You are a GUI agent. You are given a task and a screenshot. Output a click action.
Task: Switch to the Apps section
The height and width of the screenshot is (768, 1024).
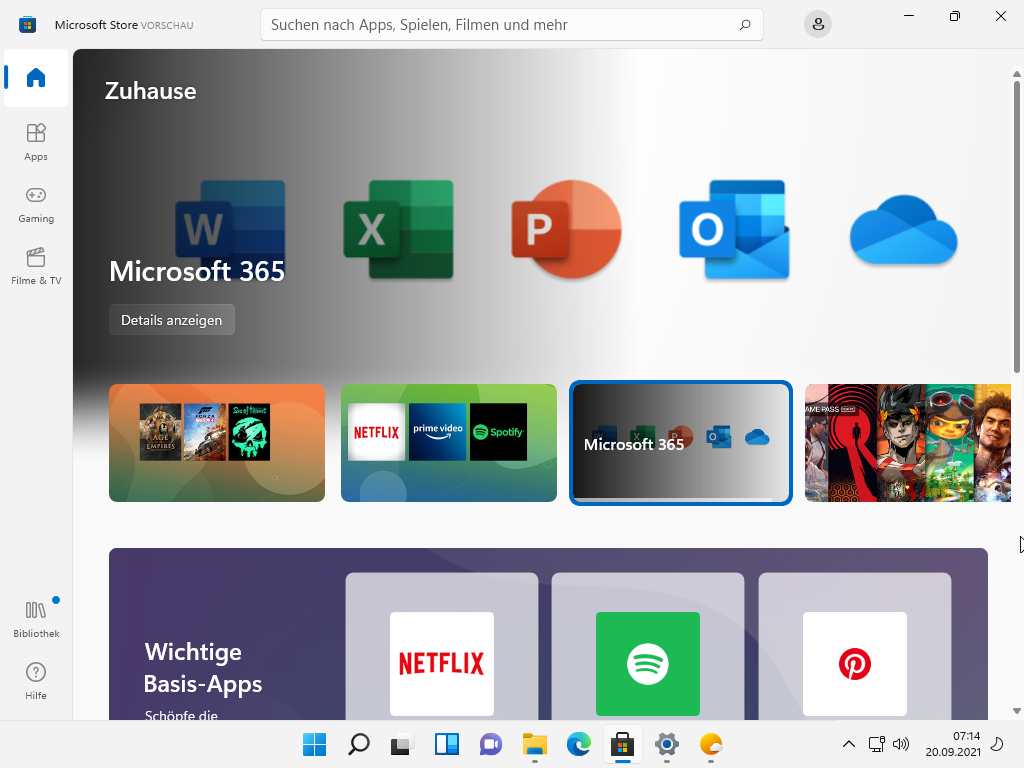tap(36, 142)
